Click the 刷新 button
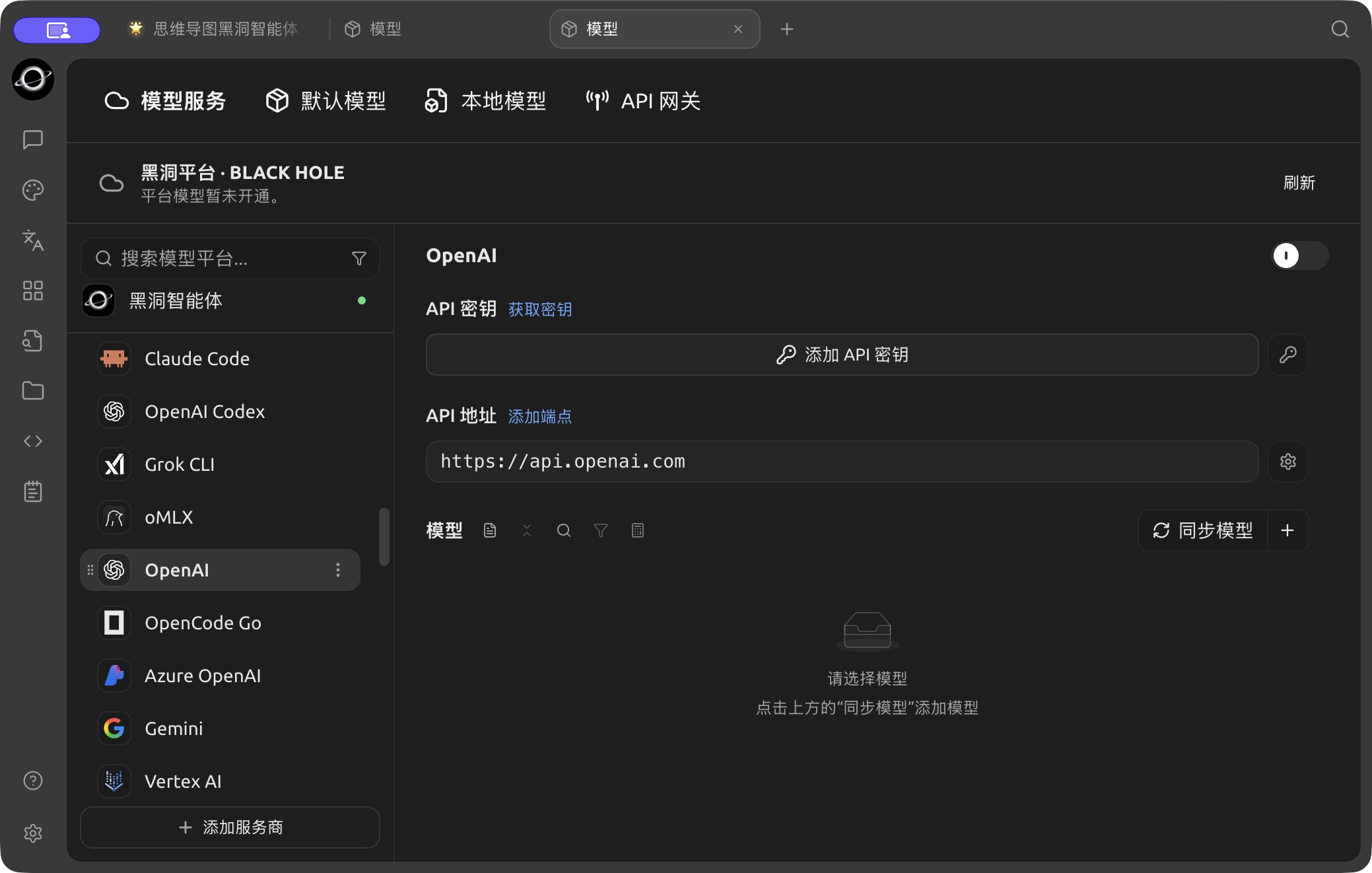The width and height of the screenshot is (1372, 873). coord(1299,183)
